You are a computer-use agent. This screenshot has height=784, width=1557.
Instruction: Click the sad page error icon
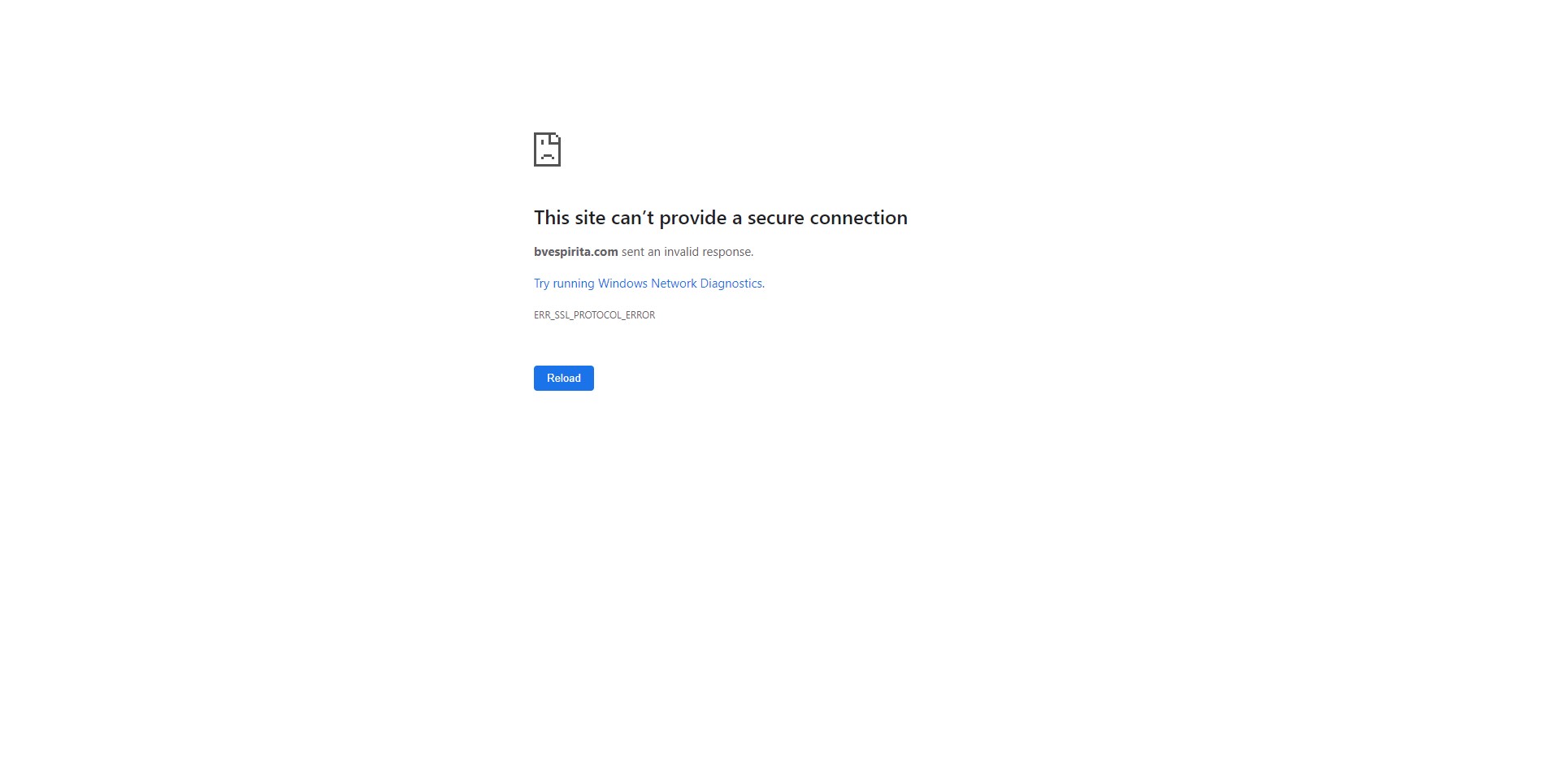point(547,149)
